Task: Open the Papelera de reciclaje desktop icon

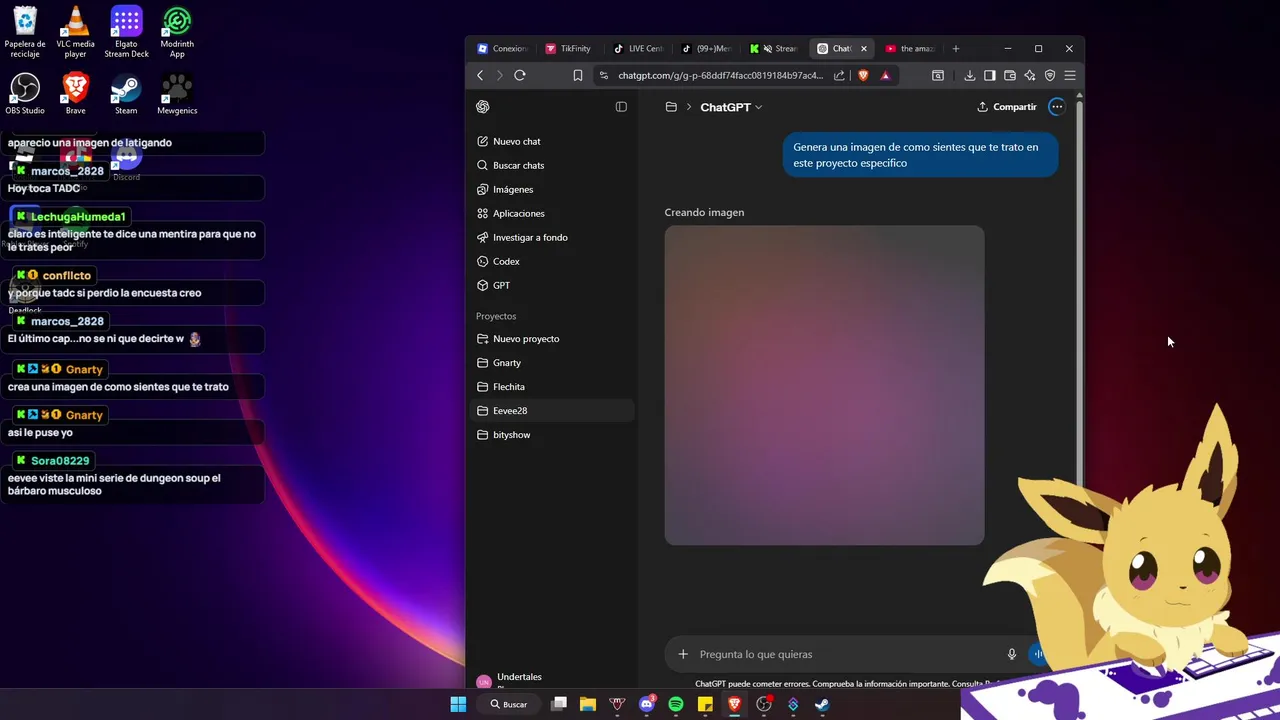Action: pos(25,32)
